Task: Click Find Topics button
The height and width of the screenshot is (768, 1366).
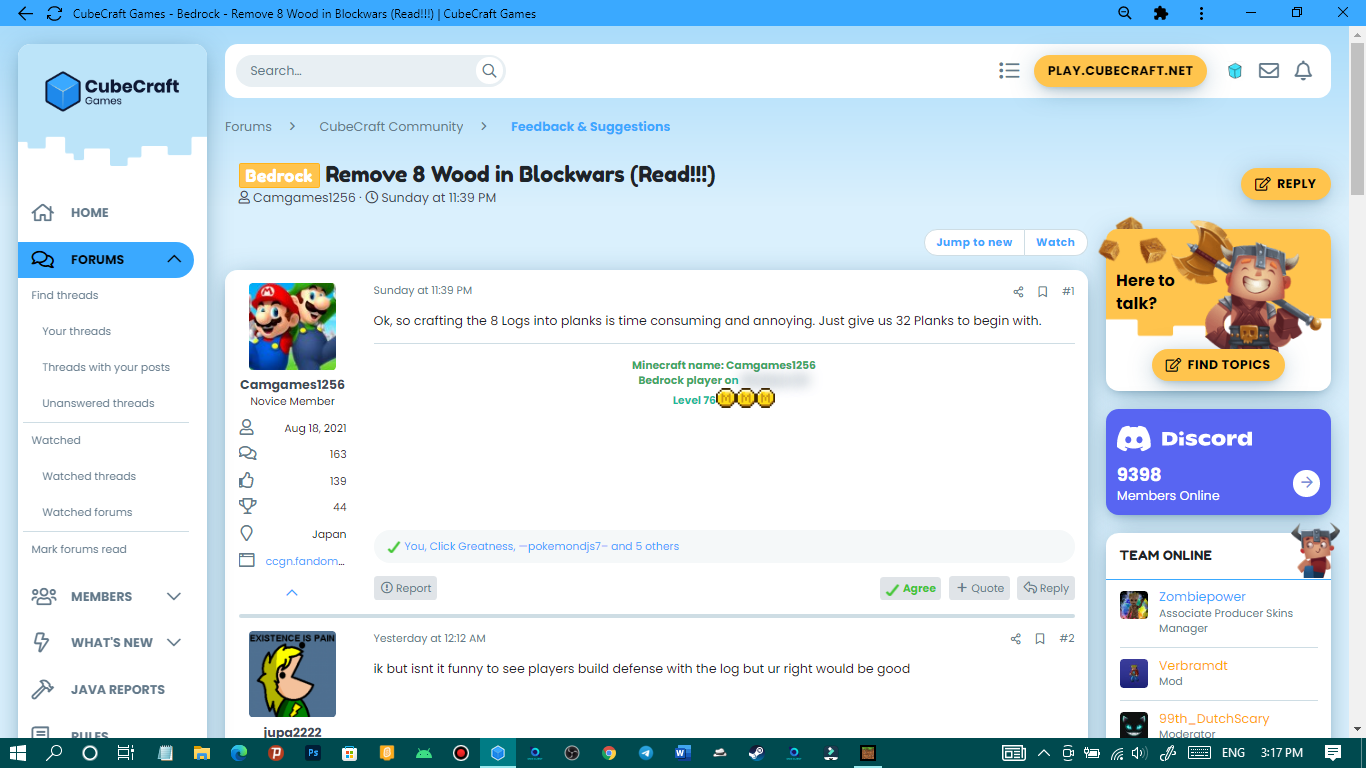Action: tap(1218, 365)
